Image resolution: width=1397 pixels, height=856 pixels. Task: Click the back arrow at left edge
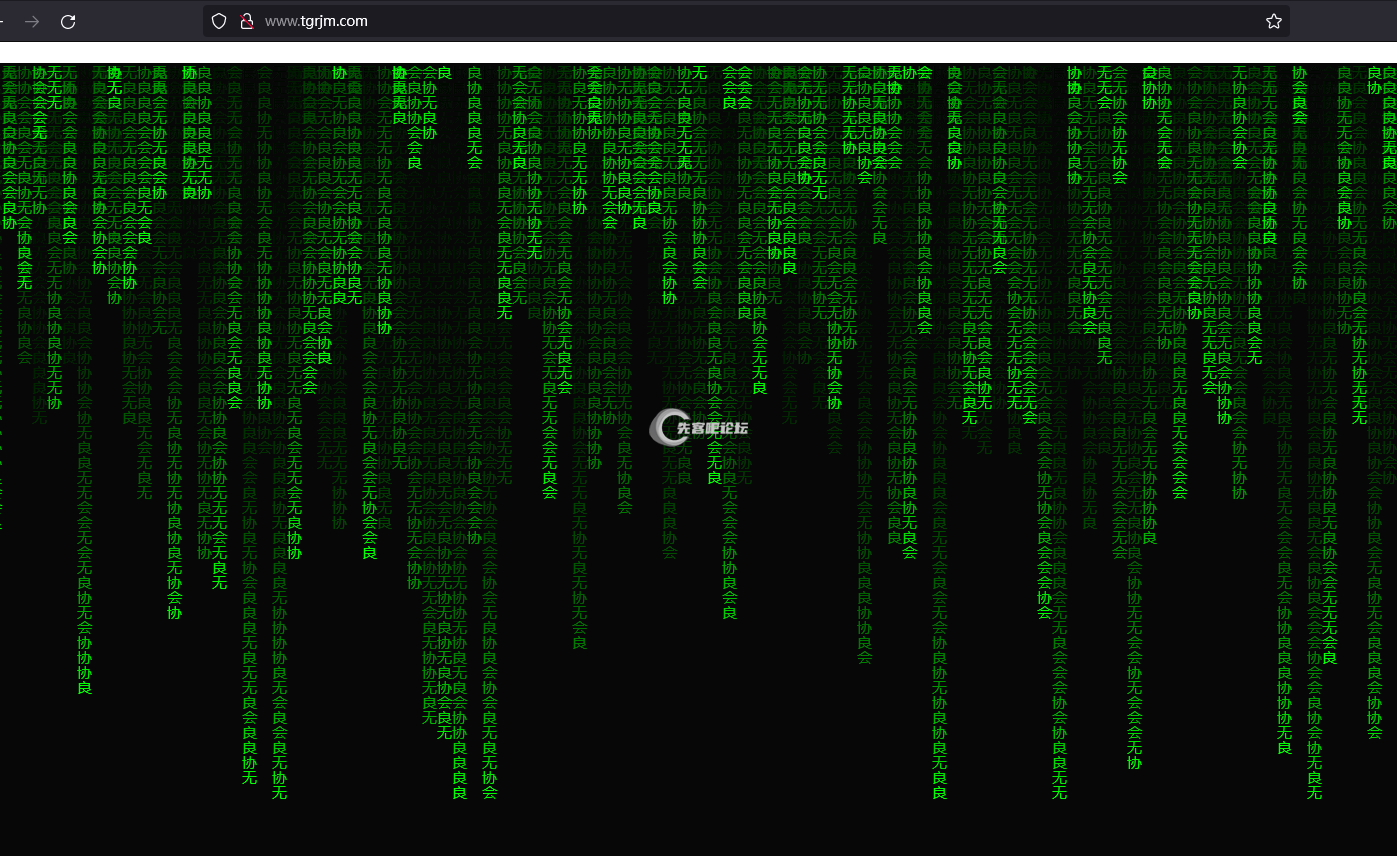(3, 21)
